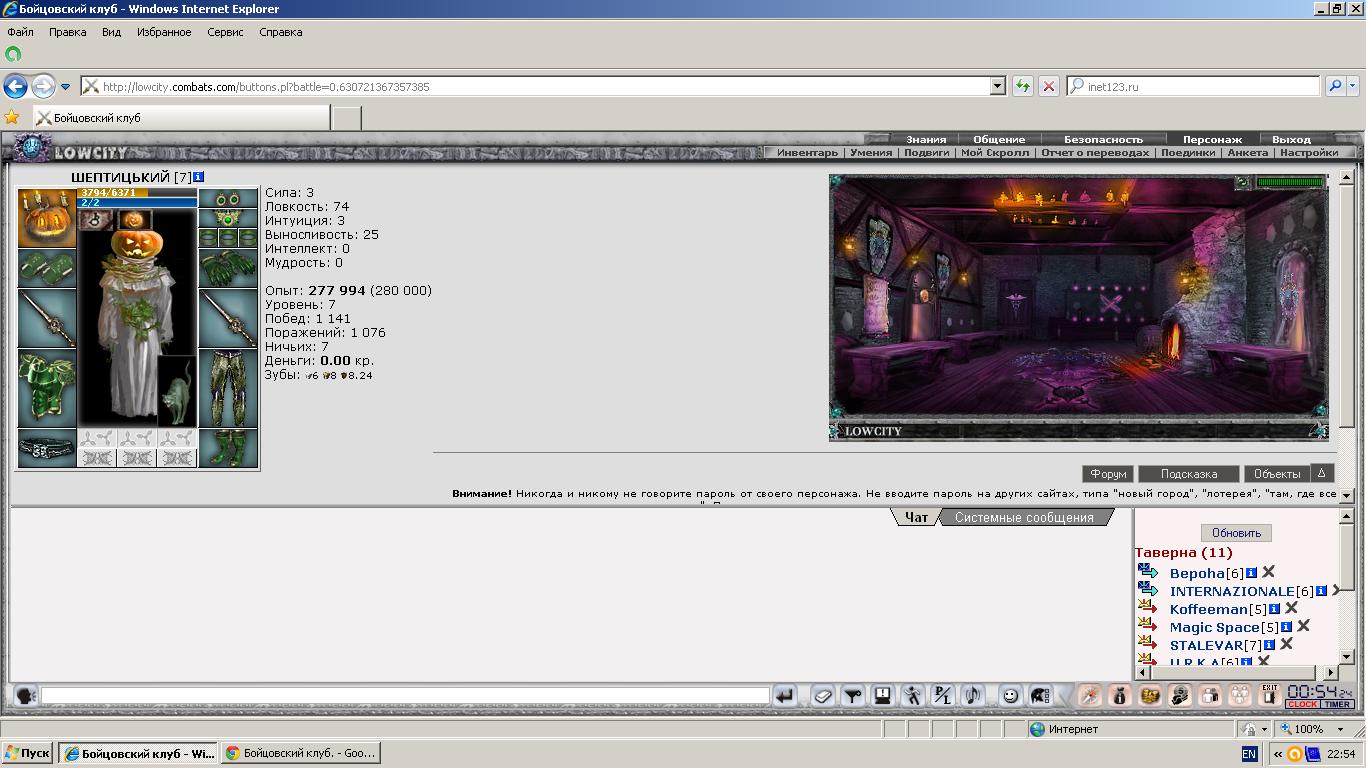Expand the search provider dropdown arrow
Image resolution: width=1366 pixels, height=768 pixels.
(1354, 86)
